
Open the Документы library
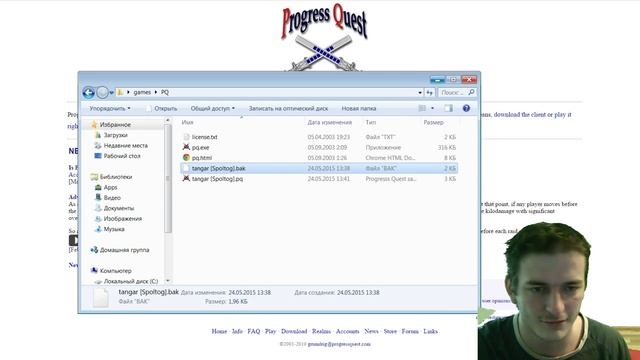[119, 208]
